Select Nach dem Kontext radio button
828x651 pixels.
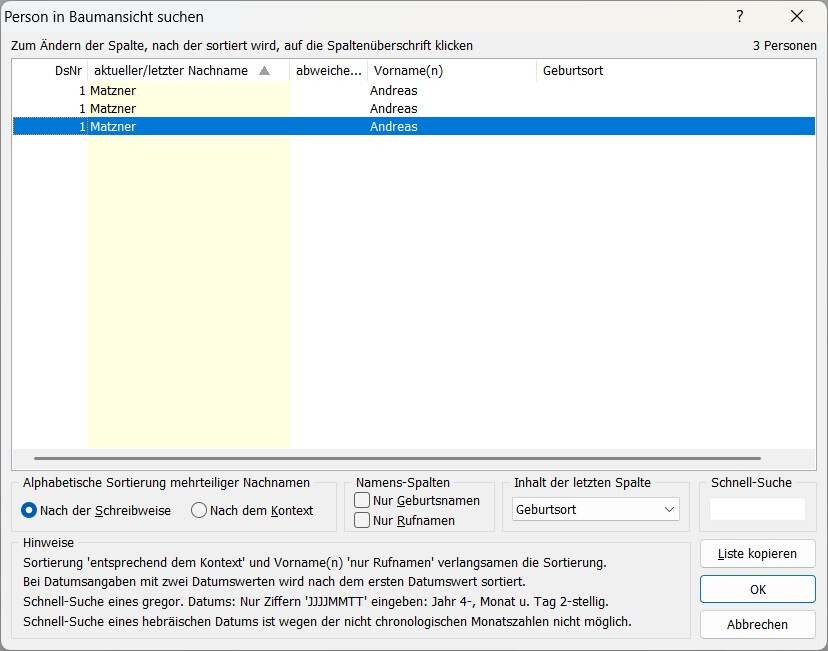[199, 511]
